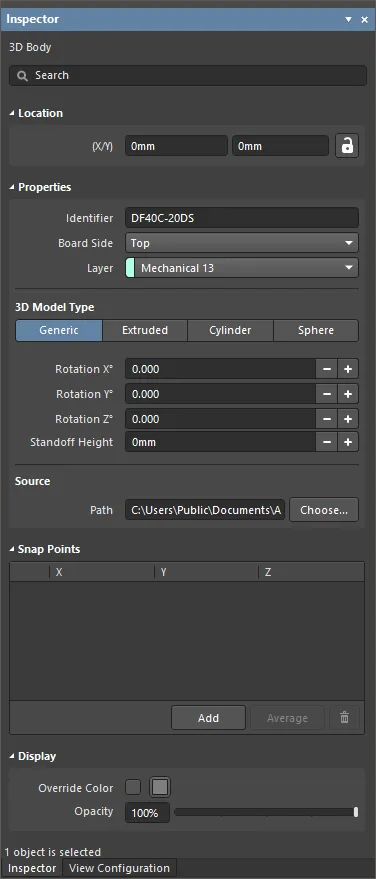Decrease Rotation X with minus button
The height and width of the screenshot is (879, 376).
(327, 369)
